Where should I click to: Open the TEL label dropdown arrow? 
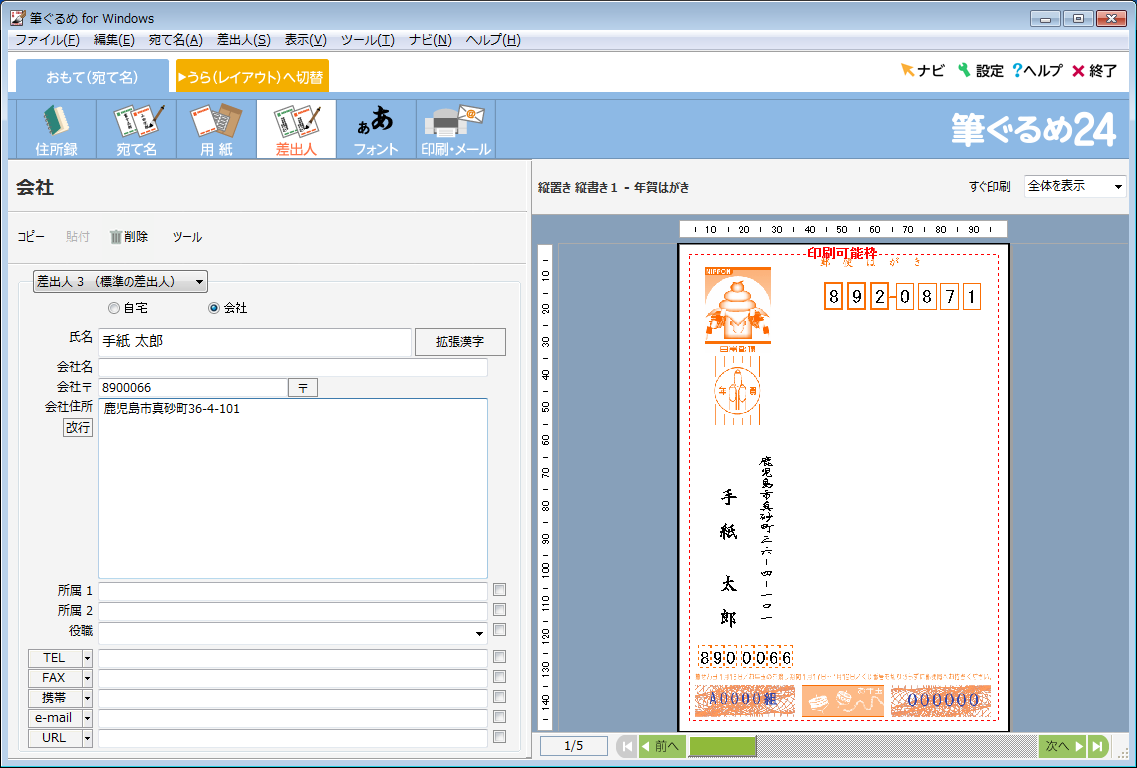coord(87,658)
